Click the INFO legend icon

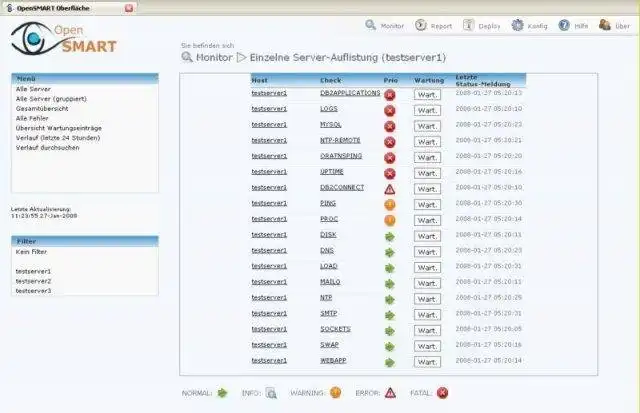point(271,393)
